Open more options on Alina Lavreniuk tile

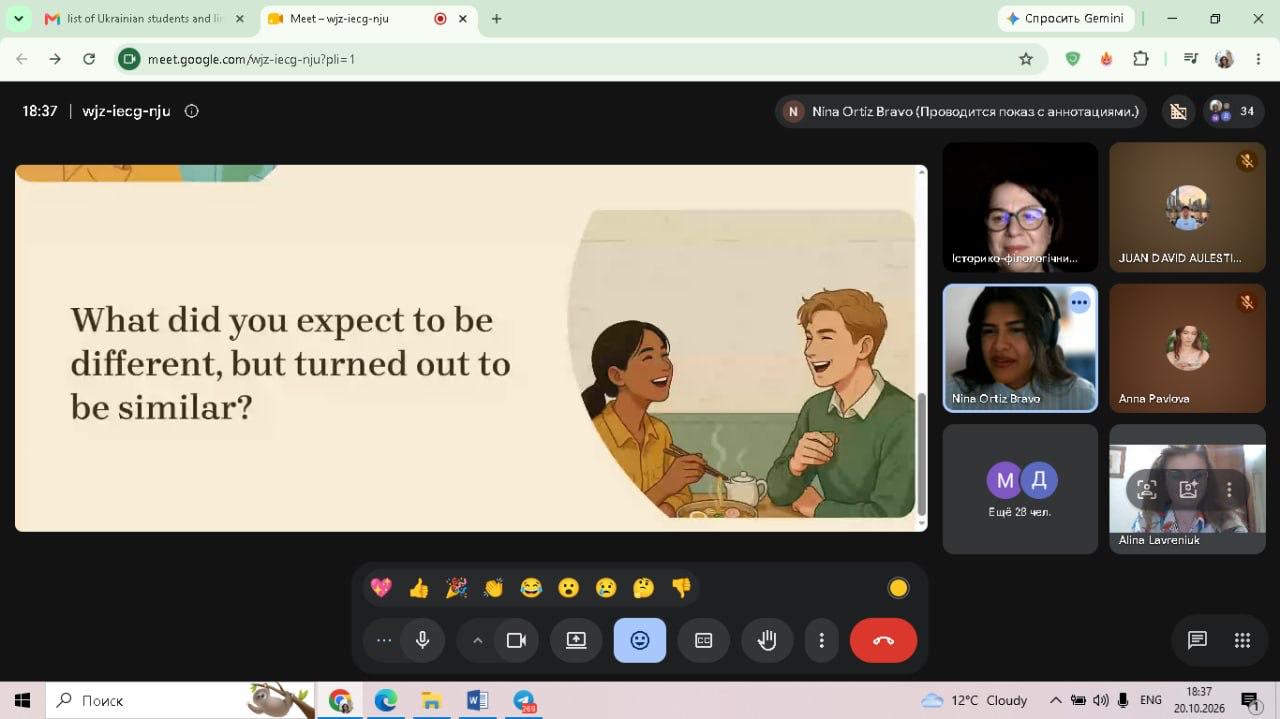[x=1229, y=489]
